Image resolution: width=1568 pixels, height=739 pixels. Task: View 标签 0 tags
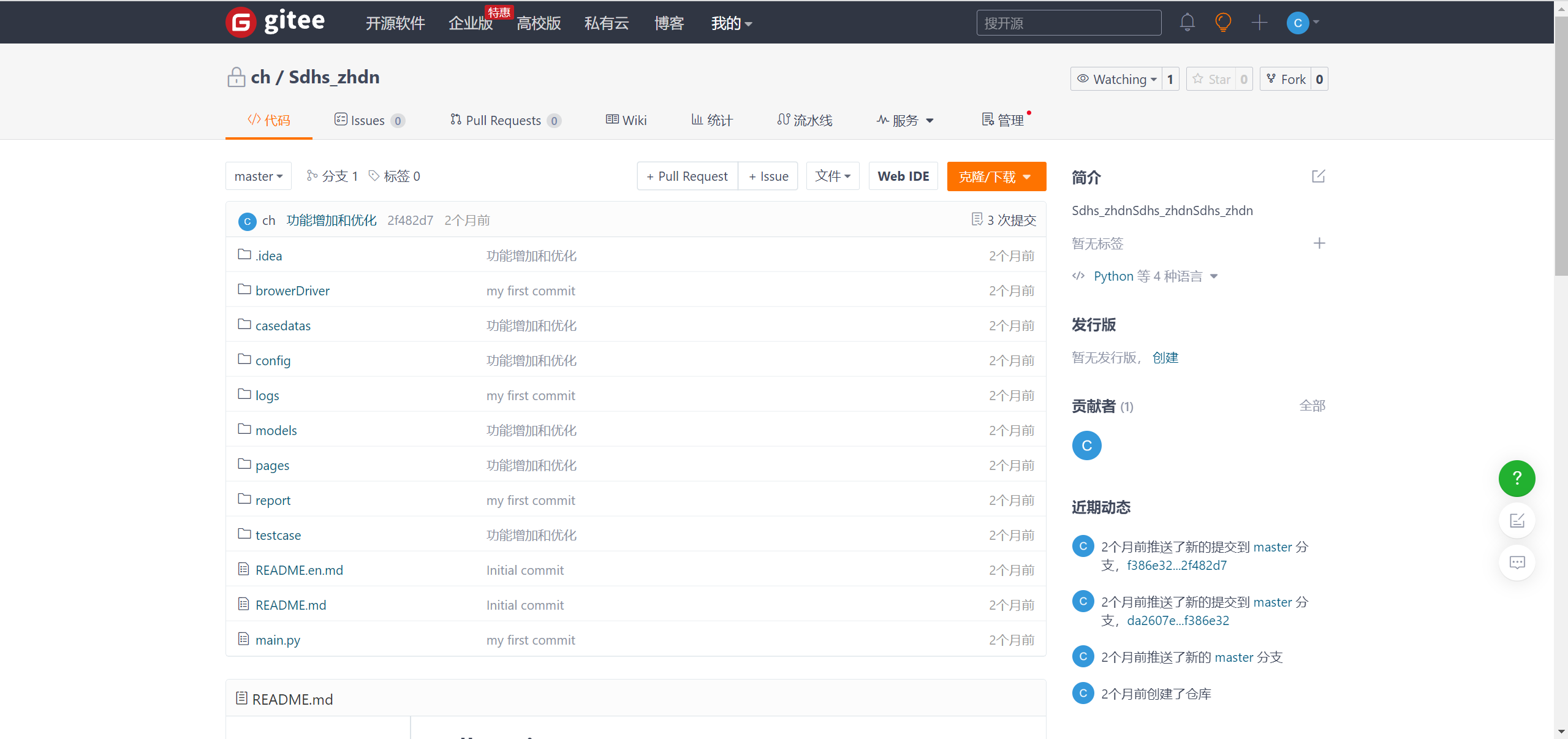(395, 176)
